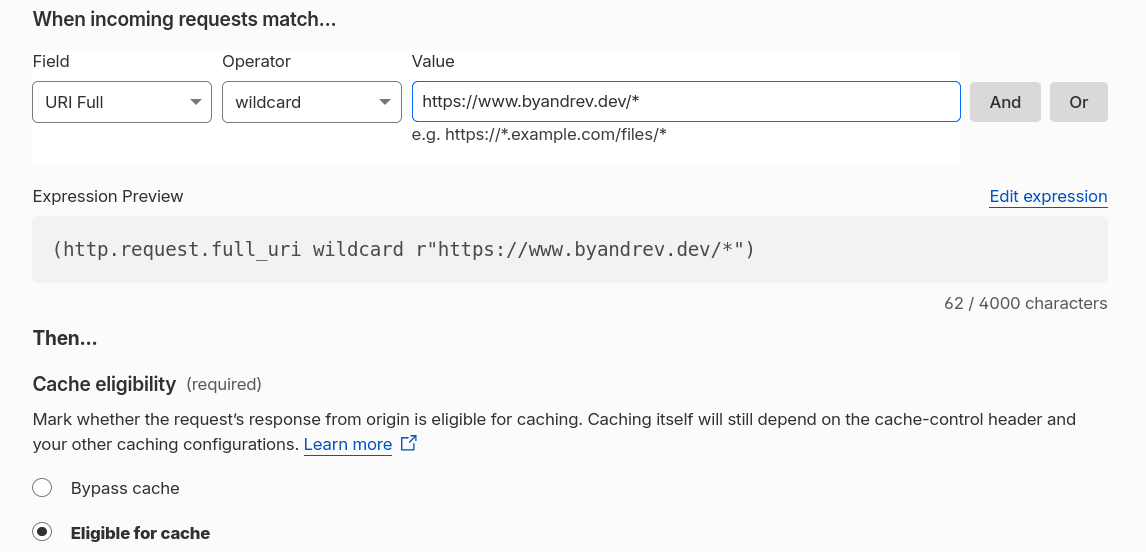Select the Bypass cache radio option

(42, 488)
